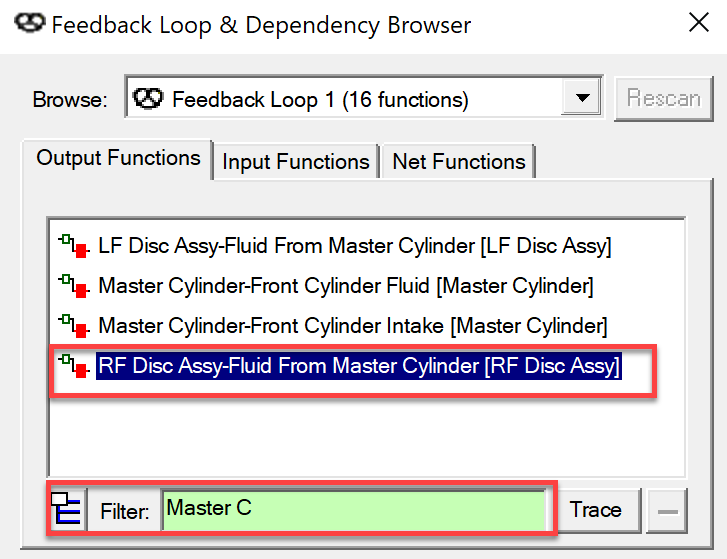Select LF Disc Assy-Fluid From Master Cylinder entry
The image size is (727, 559).
tap(354, 246)
